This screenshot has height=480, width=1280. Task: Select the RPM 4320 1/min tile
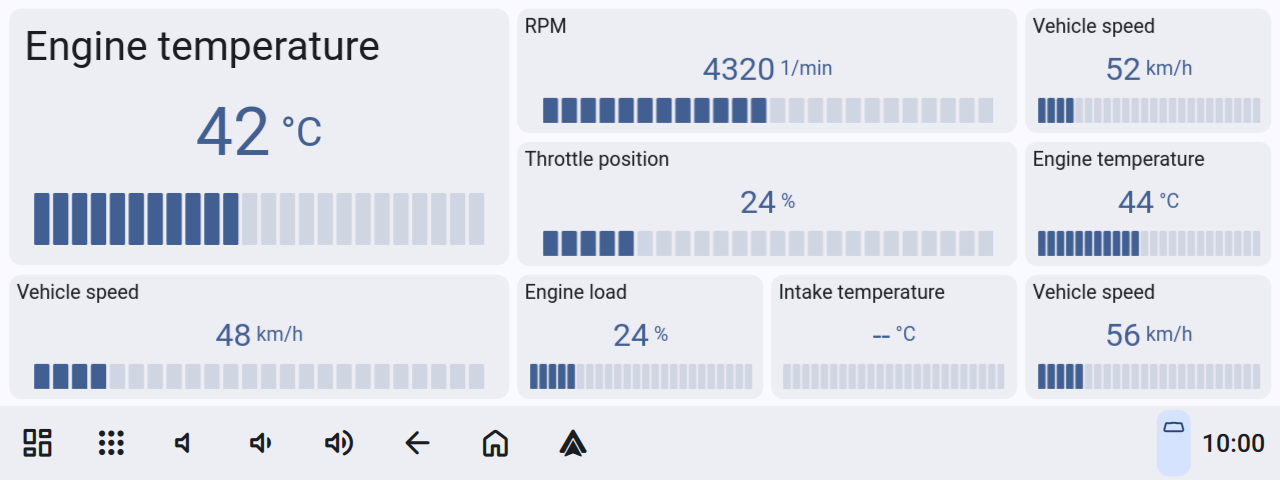pos(767,70)
